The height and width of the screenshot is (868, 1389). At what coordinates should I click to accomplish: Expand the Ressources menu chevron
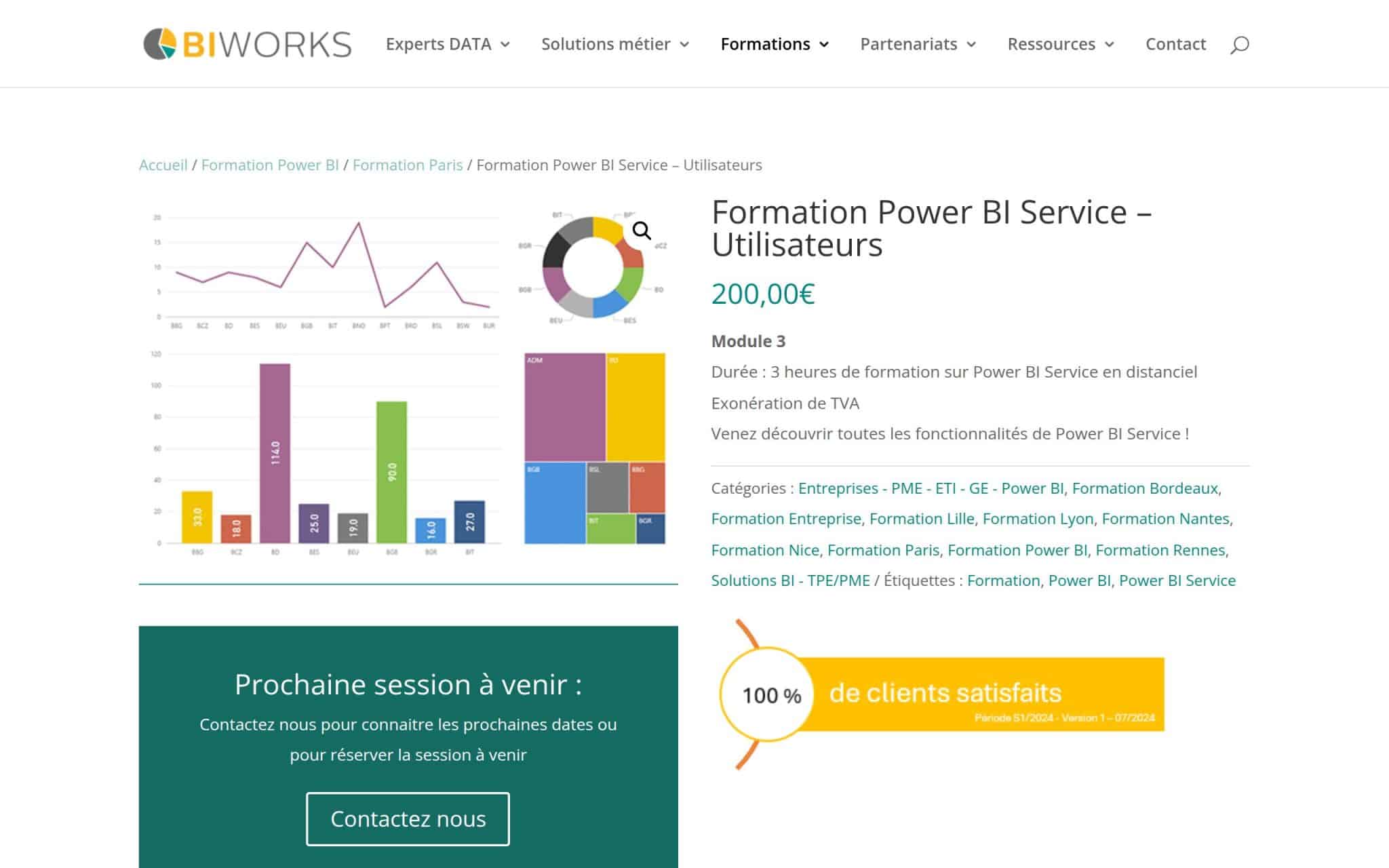(x=1110, y=45)
